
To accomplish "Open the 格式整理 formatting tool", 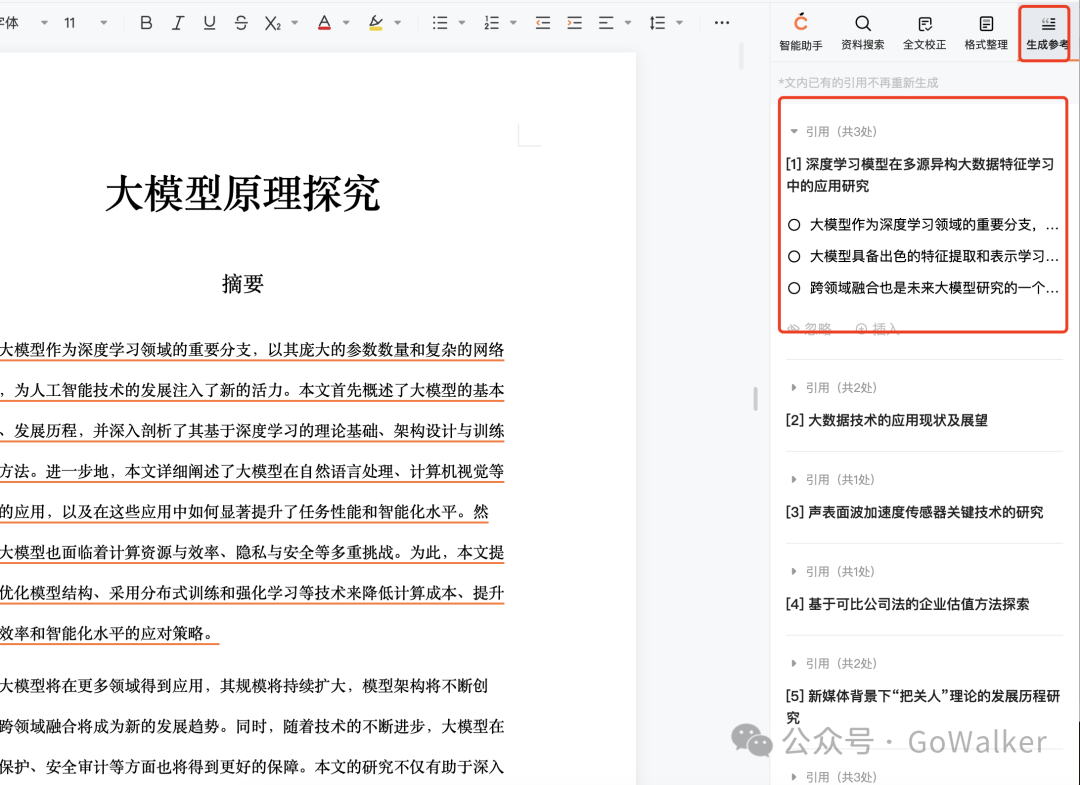I will [x=986, y=32].
